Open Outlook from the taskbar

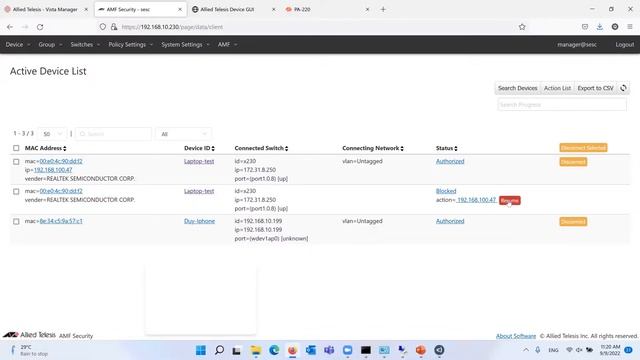[311, 350]
